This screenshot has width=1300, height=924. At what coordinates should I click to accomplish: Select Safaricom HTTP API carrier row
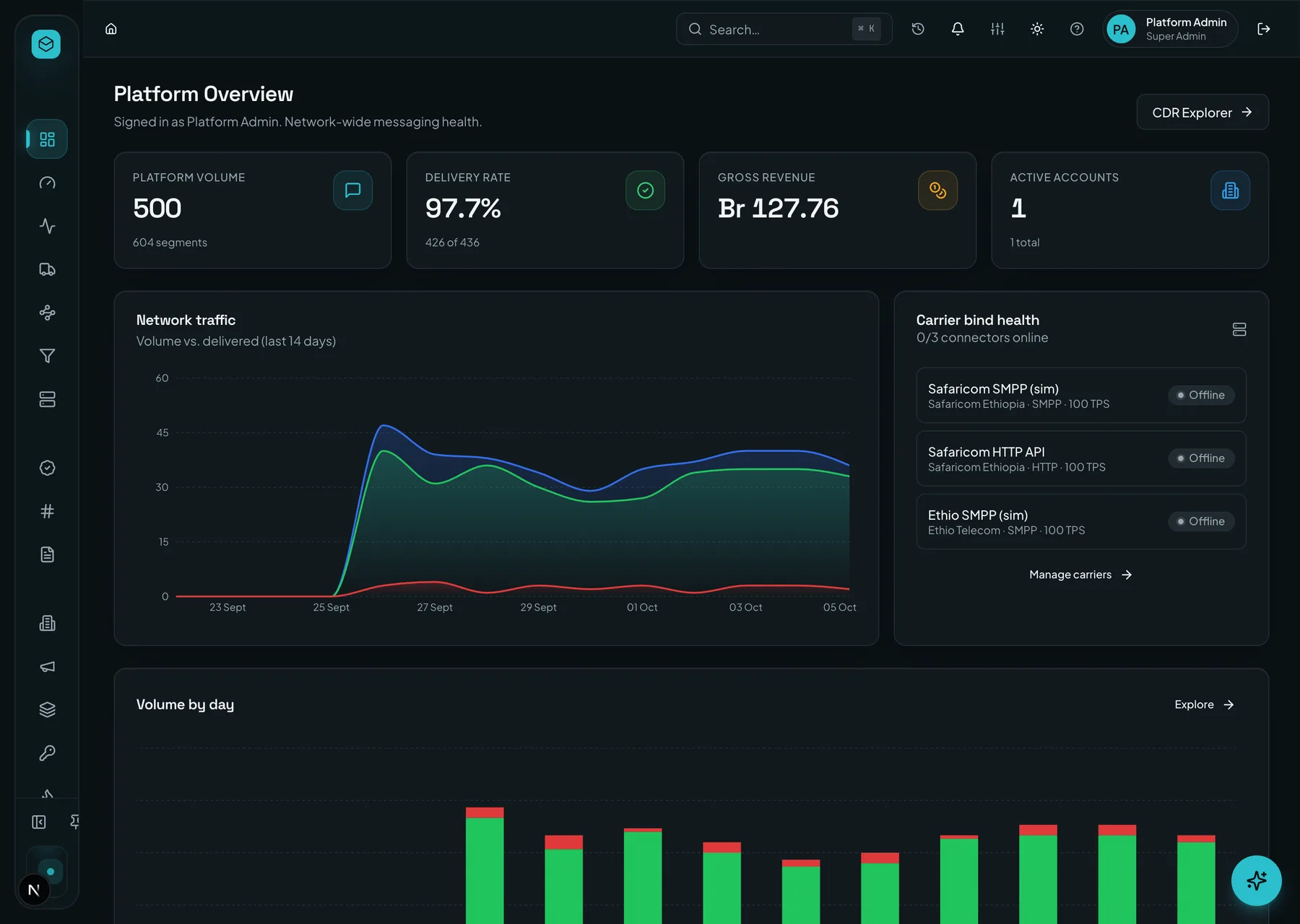[x=1081, y=458]
